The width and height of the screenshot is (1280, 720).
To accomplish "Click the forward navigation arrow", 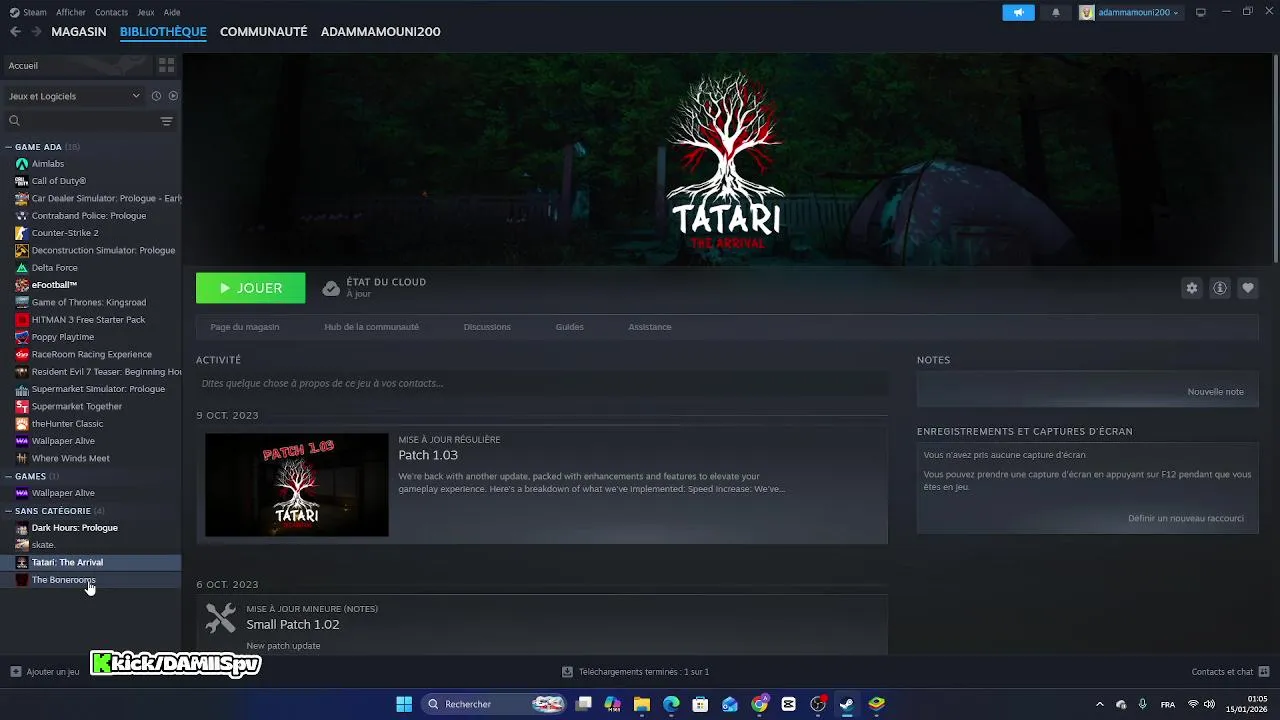I will coord(36,32).
